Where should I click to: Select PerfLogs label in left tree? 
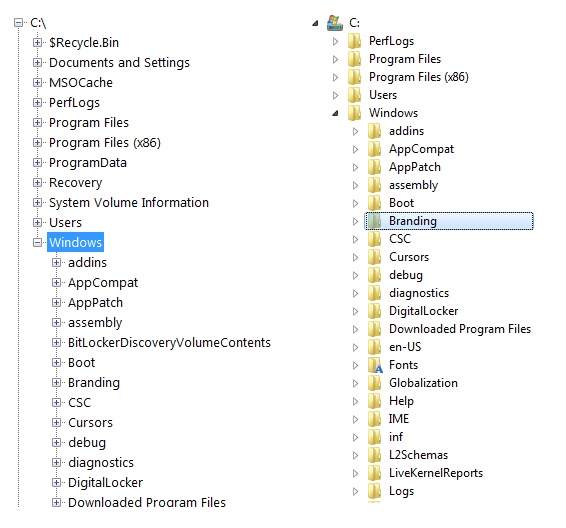coord(74,103)
